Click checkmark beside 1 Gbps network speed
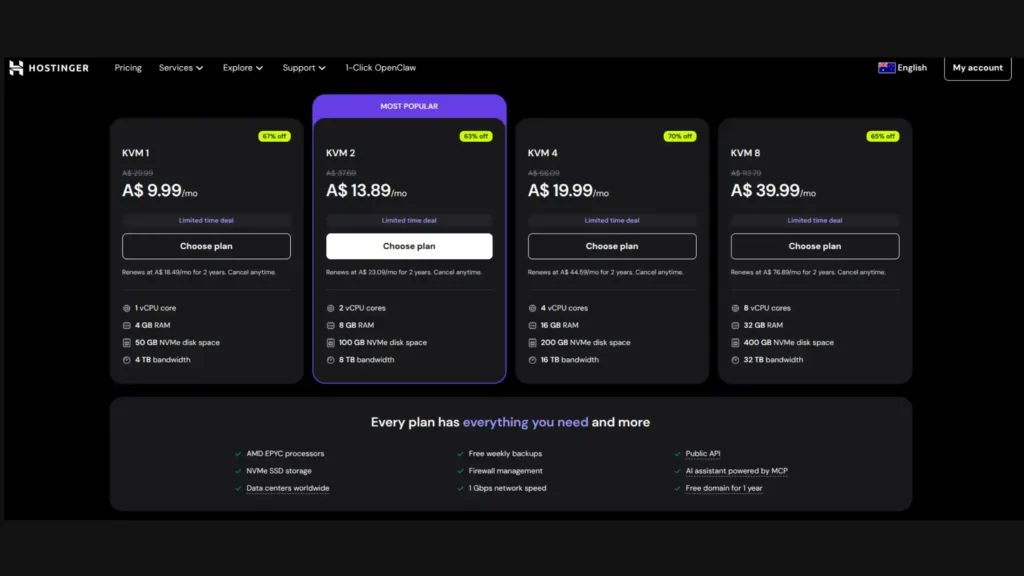 pyautogui.click(x=460, y=488)
